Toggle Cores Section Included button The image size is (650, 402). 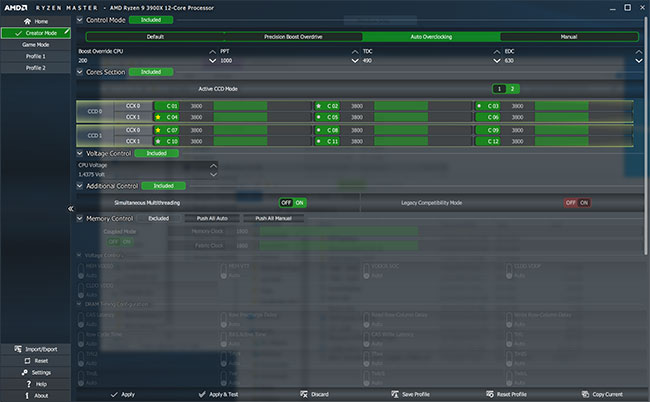[x=151, y=72]
